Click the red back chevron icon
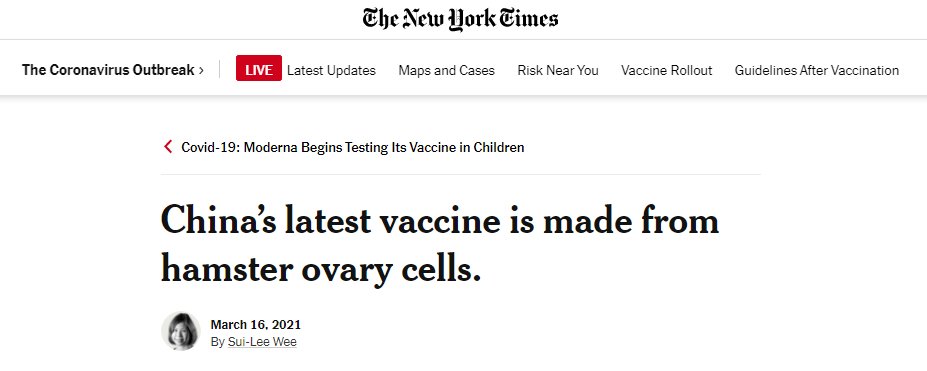This screenshot has height=371, width=927. [x=168, y=147]
